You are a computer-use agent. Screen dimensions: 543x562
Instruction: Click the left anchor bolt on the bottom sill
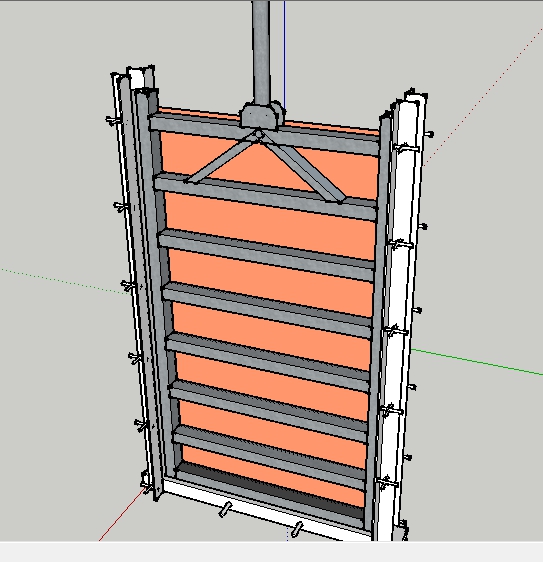(x=225, y=509)
